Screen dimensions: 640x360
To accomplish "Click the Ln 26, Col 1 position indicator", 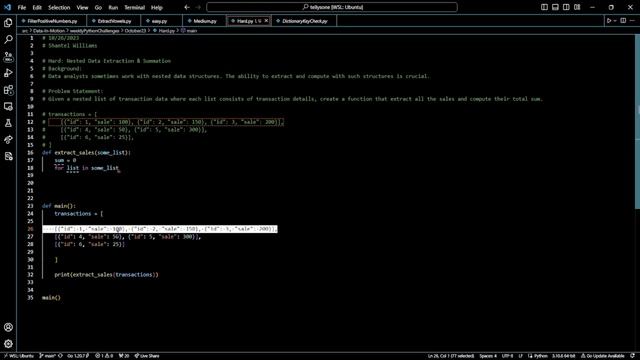I will (451, 356).
